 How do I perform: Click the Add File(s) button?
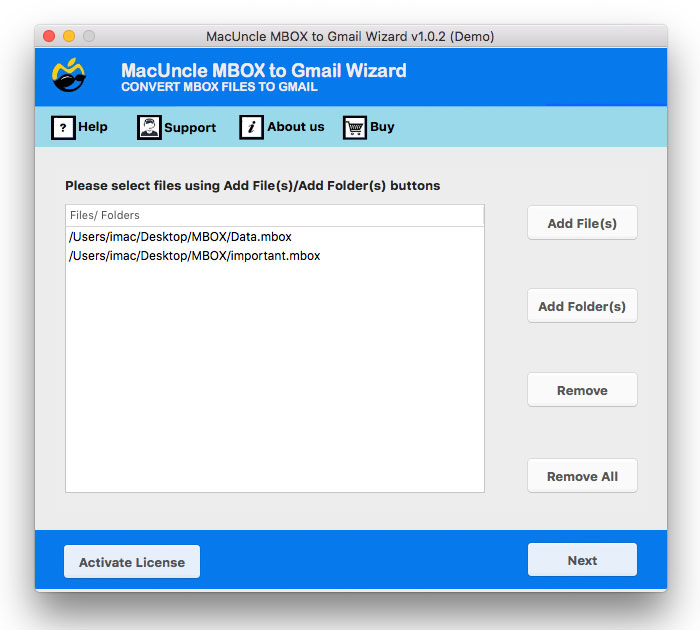tap(582, 223)
